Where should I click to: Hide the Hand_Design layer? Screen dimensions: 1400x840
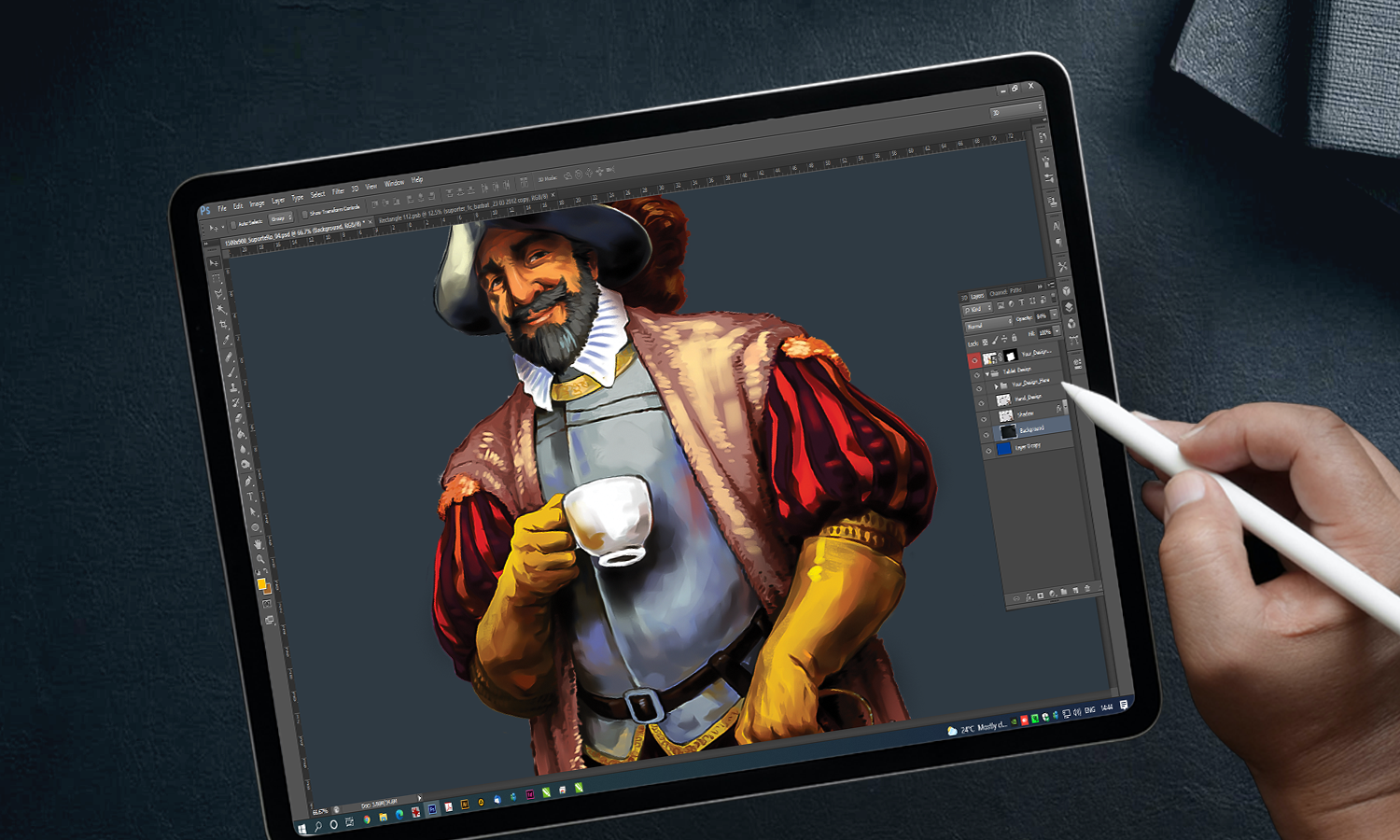(x=981, y=403)
